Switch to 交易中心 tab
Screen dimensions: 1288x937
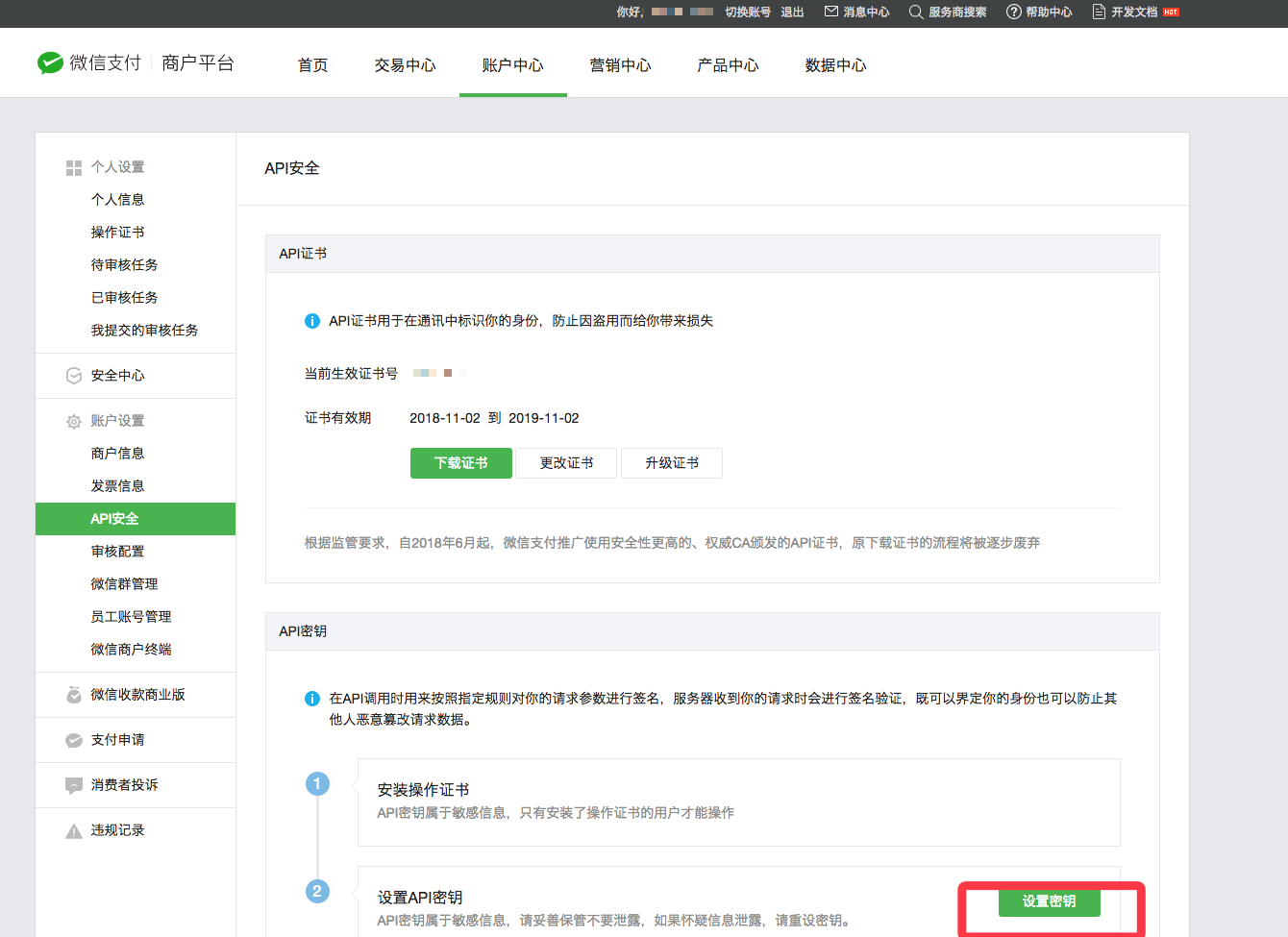[x=406, y=65]
